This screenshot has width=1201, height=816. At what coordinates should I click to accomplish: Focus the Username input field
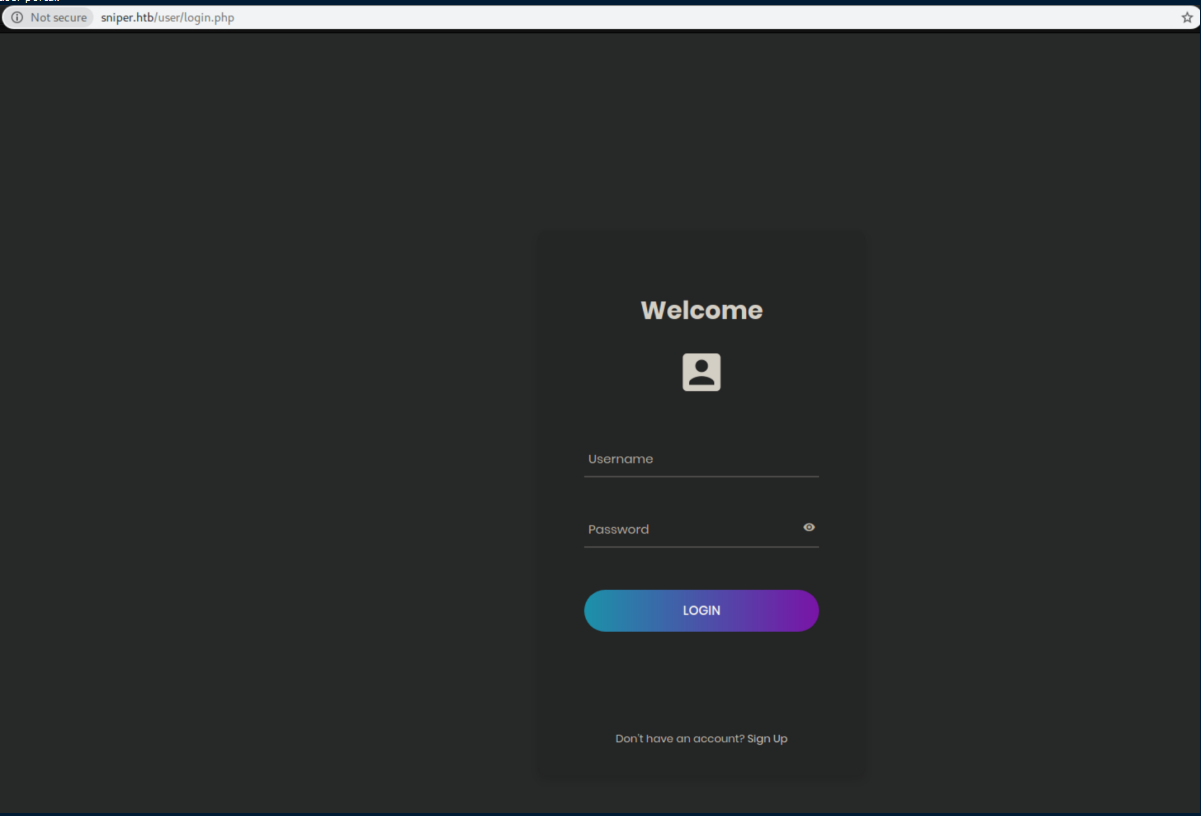[700, 459]
